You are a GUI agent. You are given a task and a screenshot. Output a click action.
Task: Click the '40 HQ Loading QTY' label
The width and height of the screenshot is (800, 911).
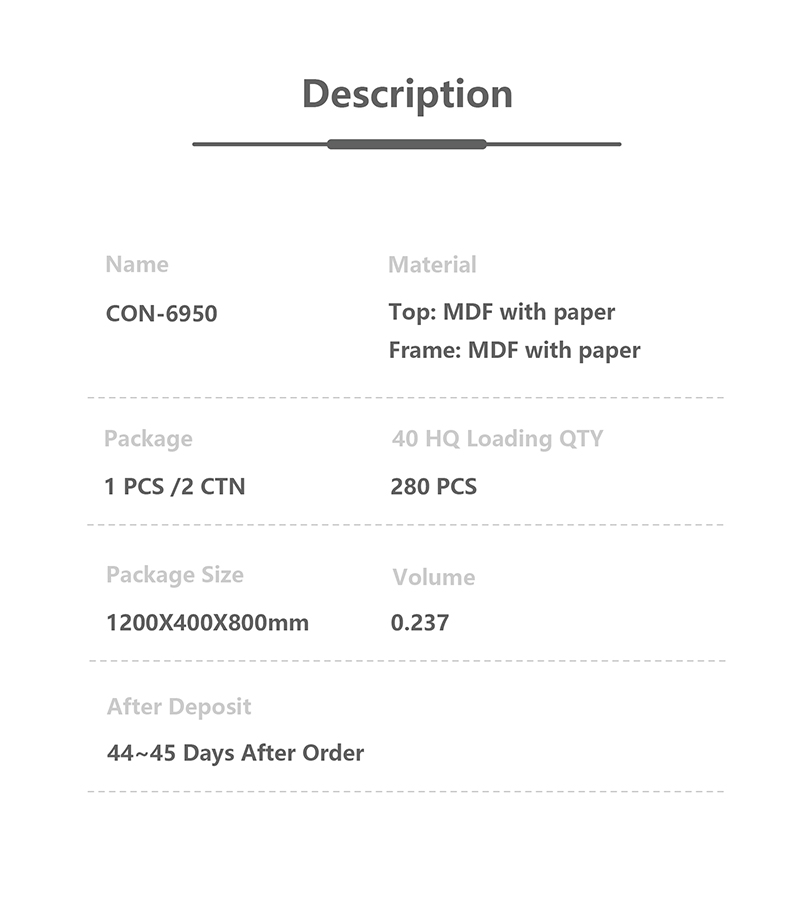coord(497,439)
